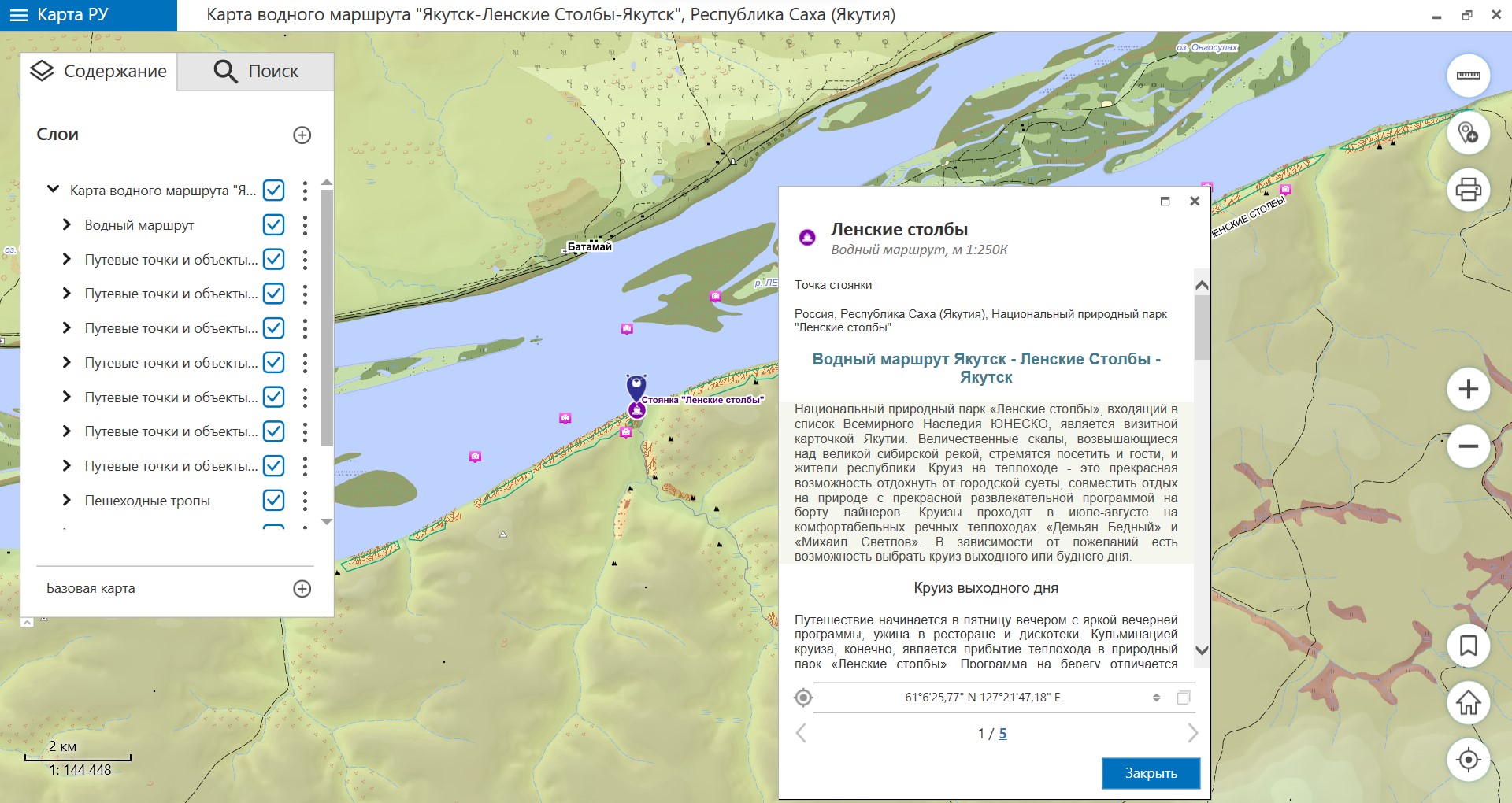The width and height of the screenshot is (1512, 803).
Task: Open the total results link 5
Action: 1002,734
